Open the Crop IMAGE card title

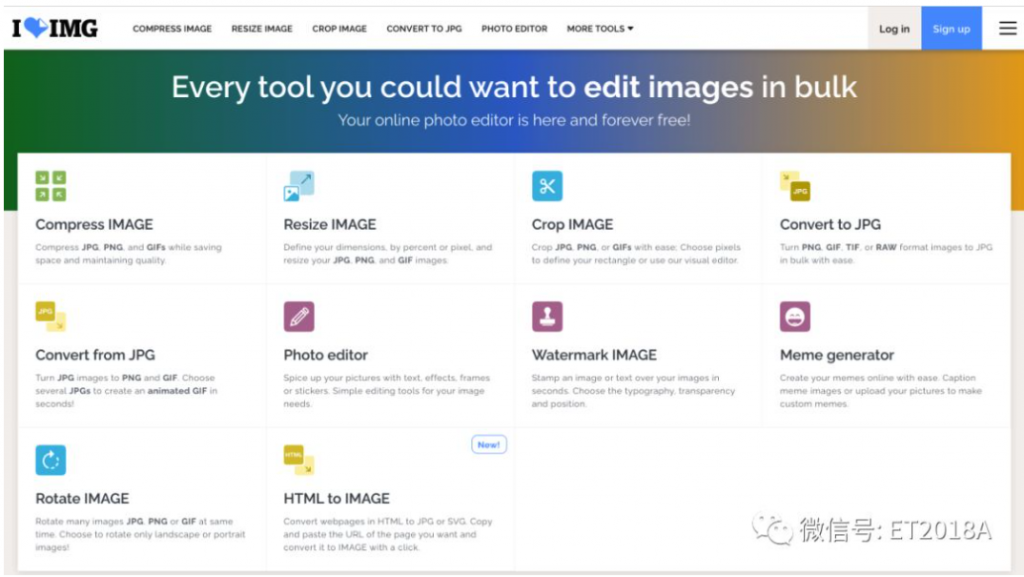572,225
